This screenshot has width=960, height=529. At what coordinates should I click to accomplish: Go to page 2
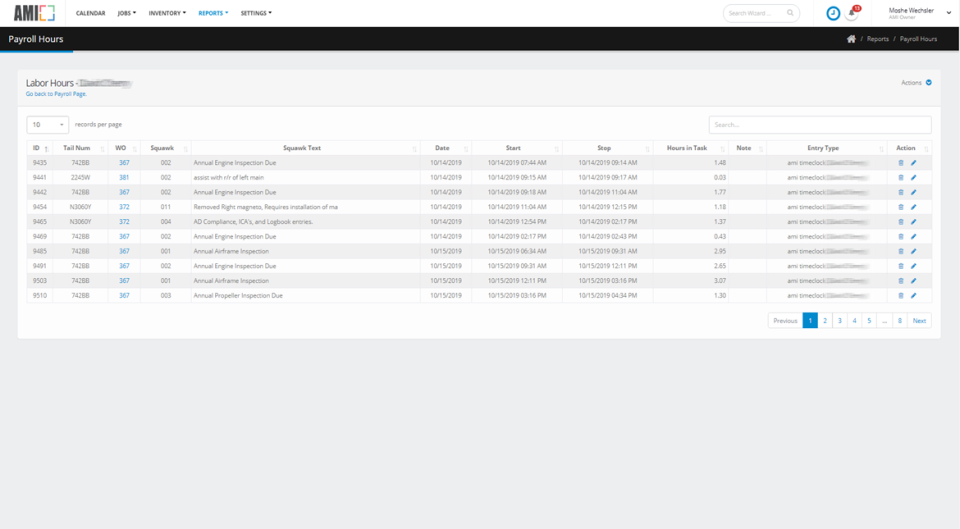825,321
